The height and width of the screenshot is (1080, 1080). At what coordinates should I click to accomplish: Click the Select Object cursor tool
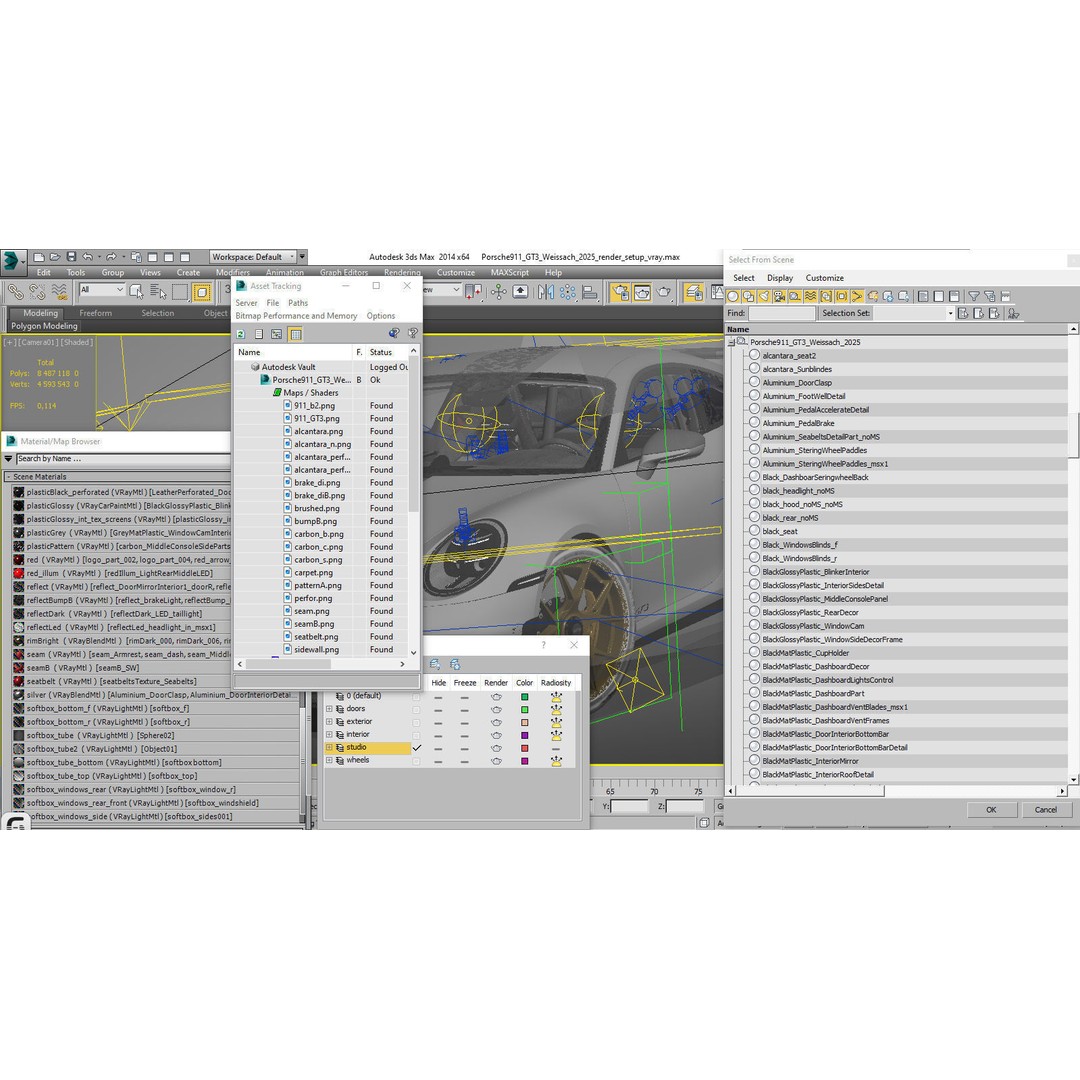[136, 292]
